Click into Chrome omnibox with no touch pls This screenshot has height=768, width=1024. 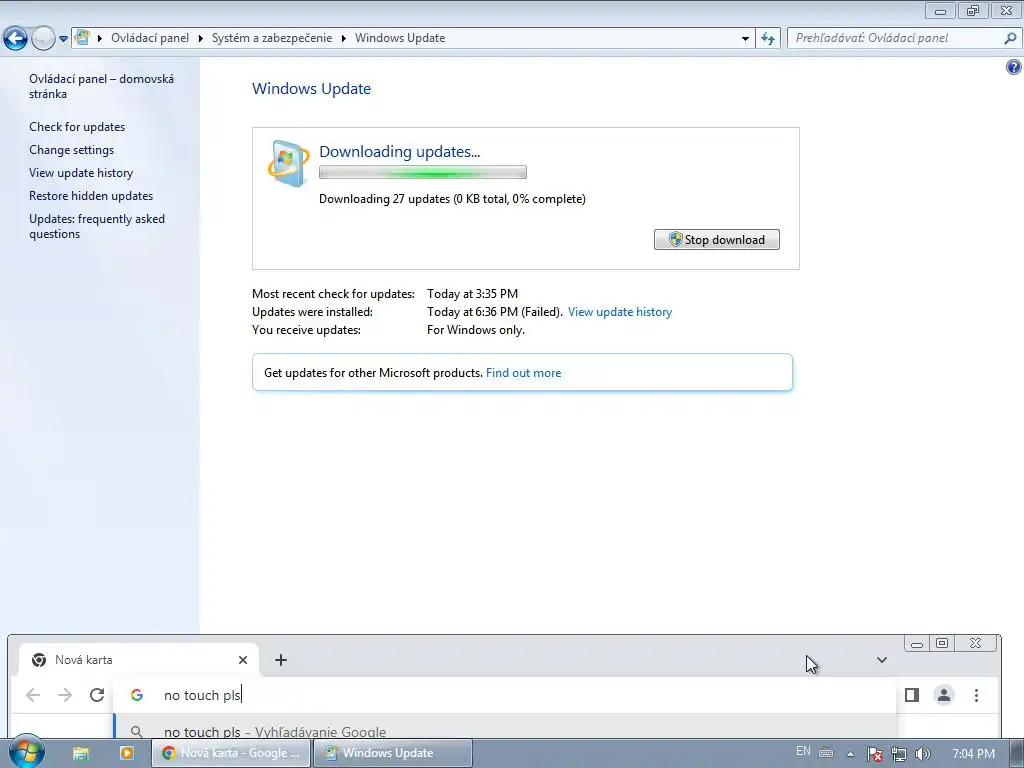click(504, 695)
